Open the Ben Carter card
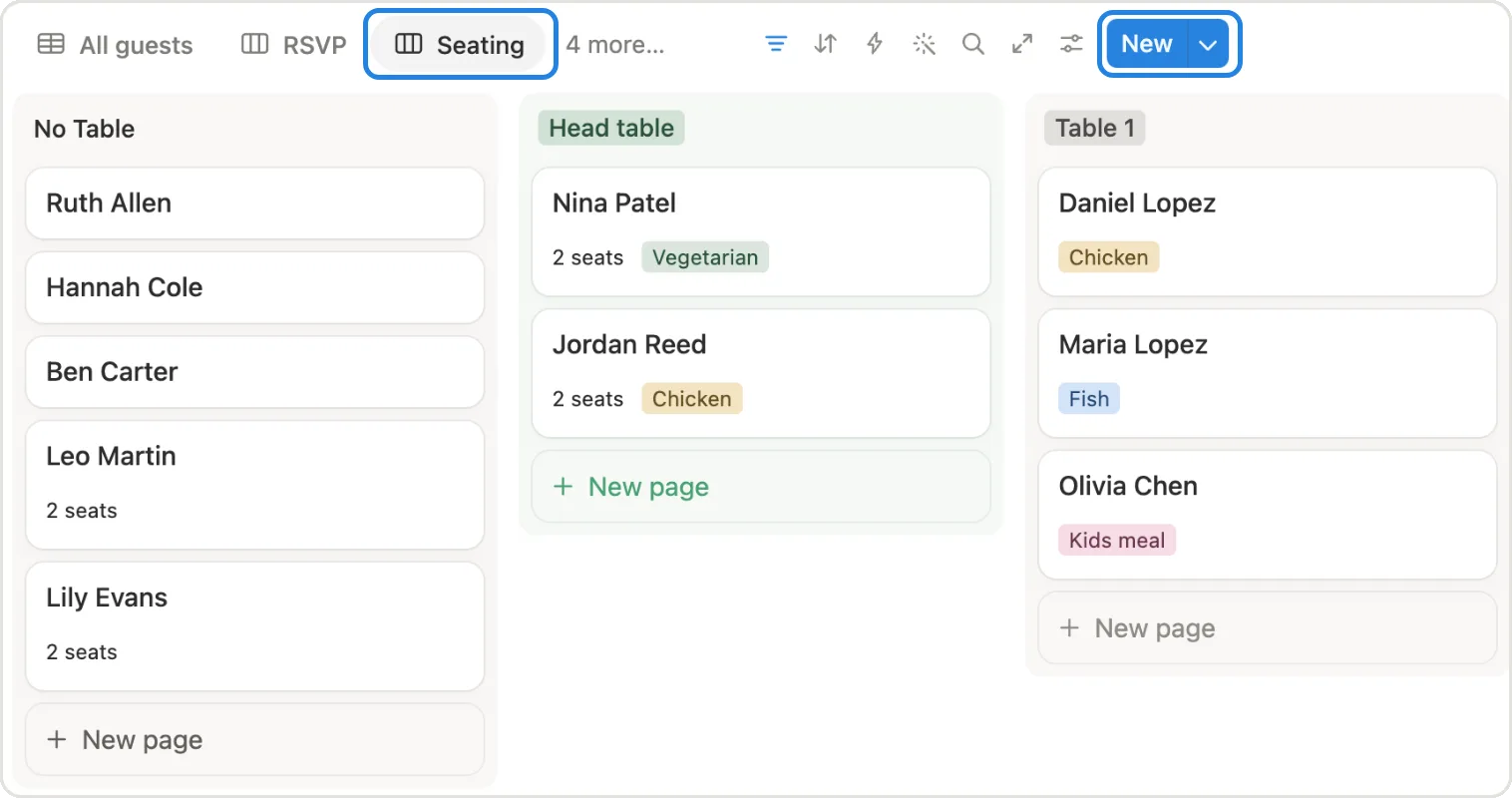1512x798 pixels. pos(255,372)
